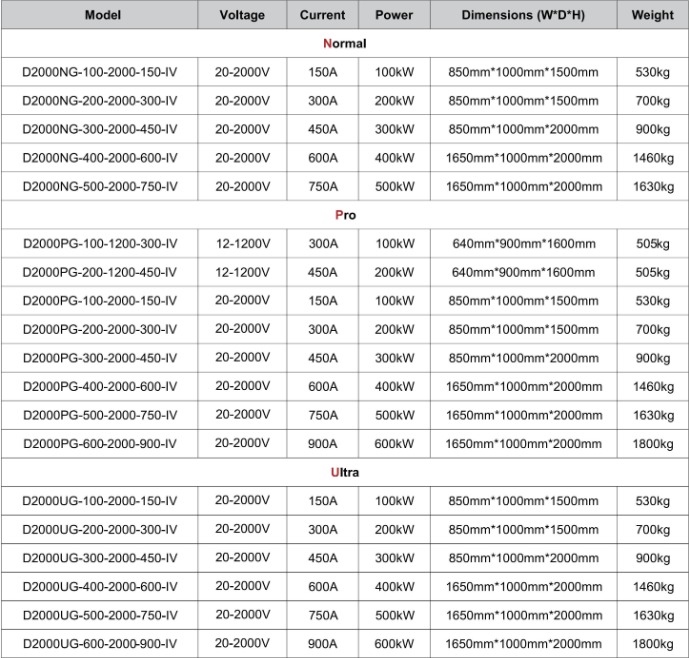This screenshot has width=689, height=658.
Task: Click model D2000NG-500-2000-750-IV cell
Action: (x=100, y=187)
